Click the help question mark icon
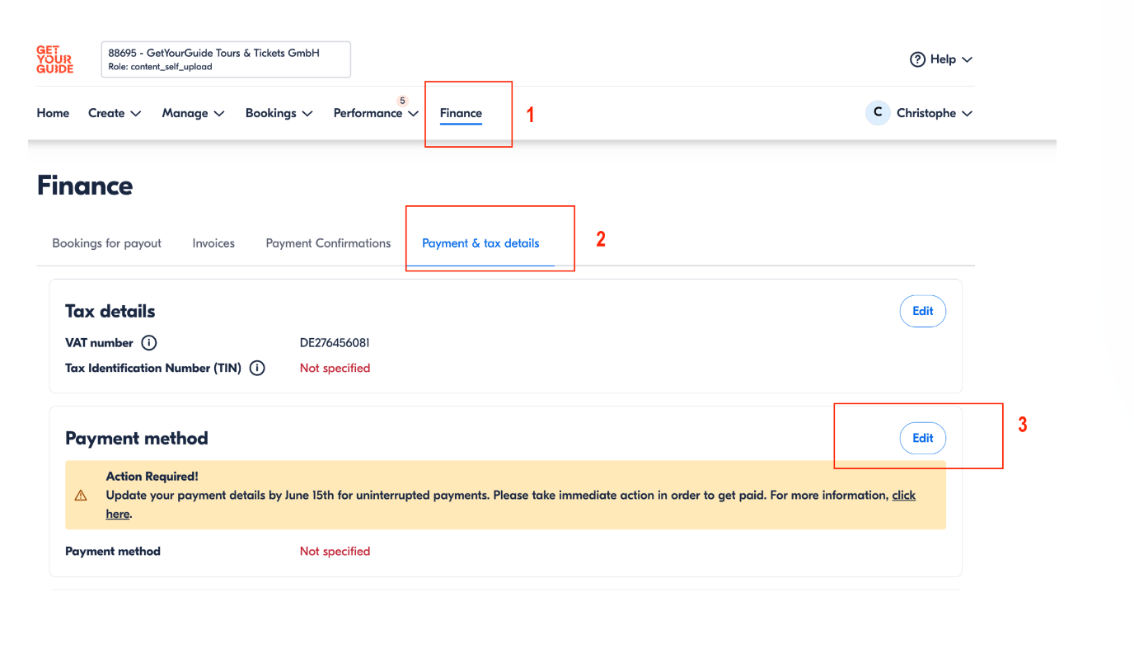This screenshot has width=1134, height=658. click(x=917, y=60)
